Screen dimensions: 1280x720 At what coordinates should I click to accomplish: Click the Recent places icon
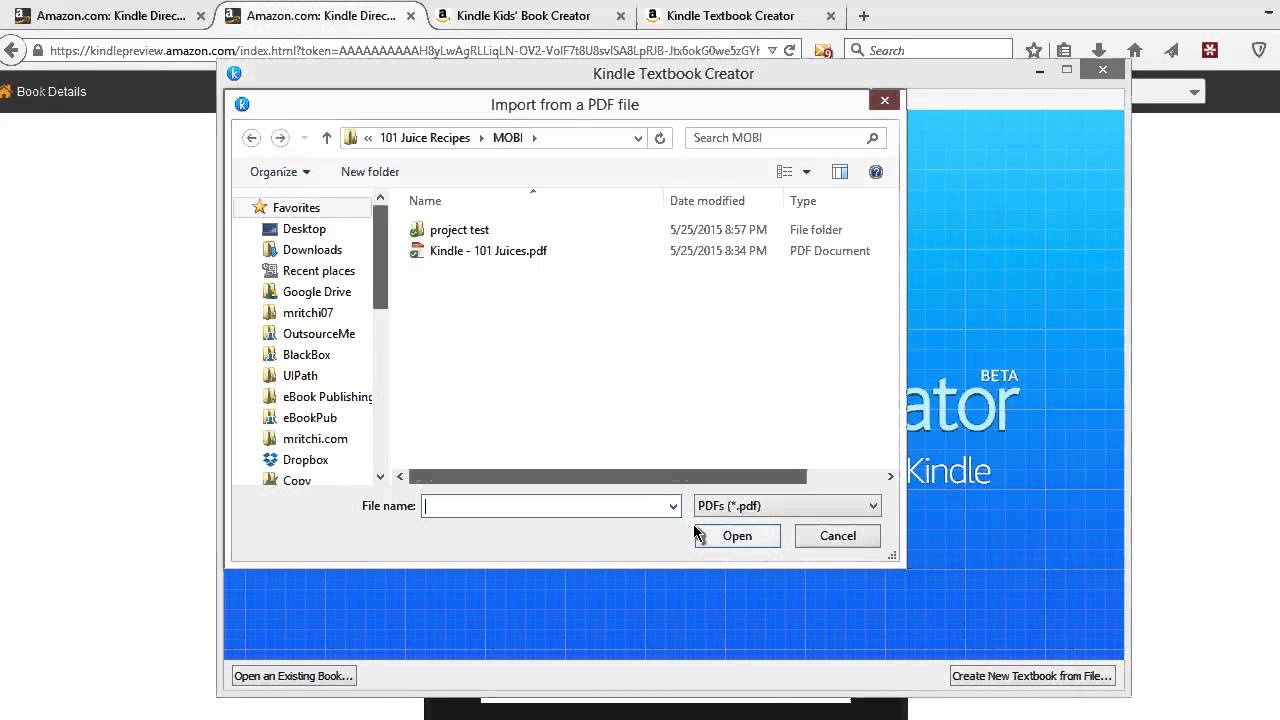point(270,271)
